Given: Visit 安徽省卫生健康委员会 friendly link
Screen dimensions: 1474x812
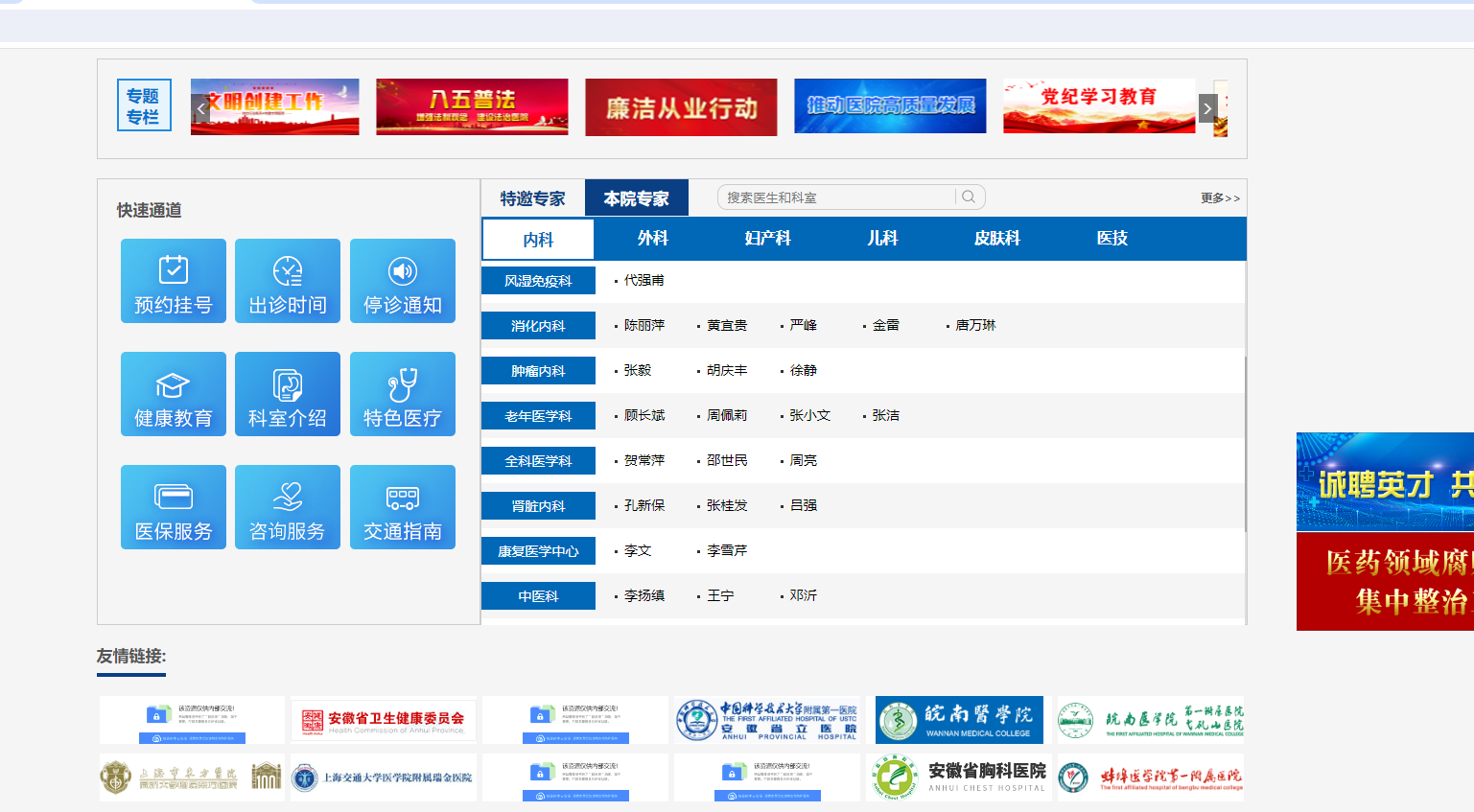Looking at the screenshot, I should click(x=384, y=720).
